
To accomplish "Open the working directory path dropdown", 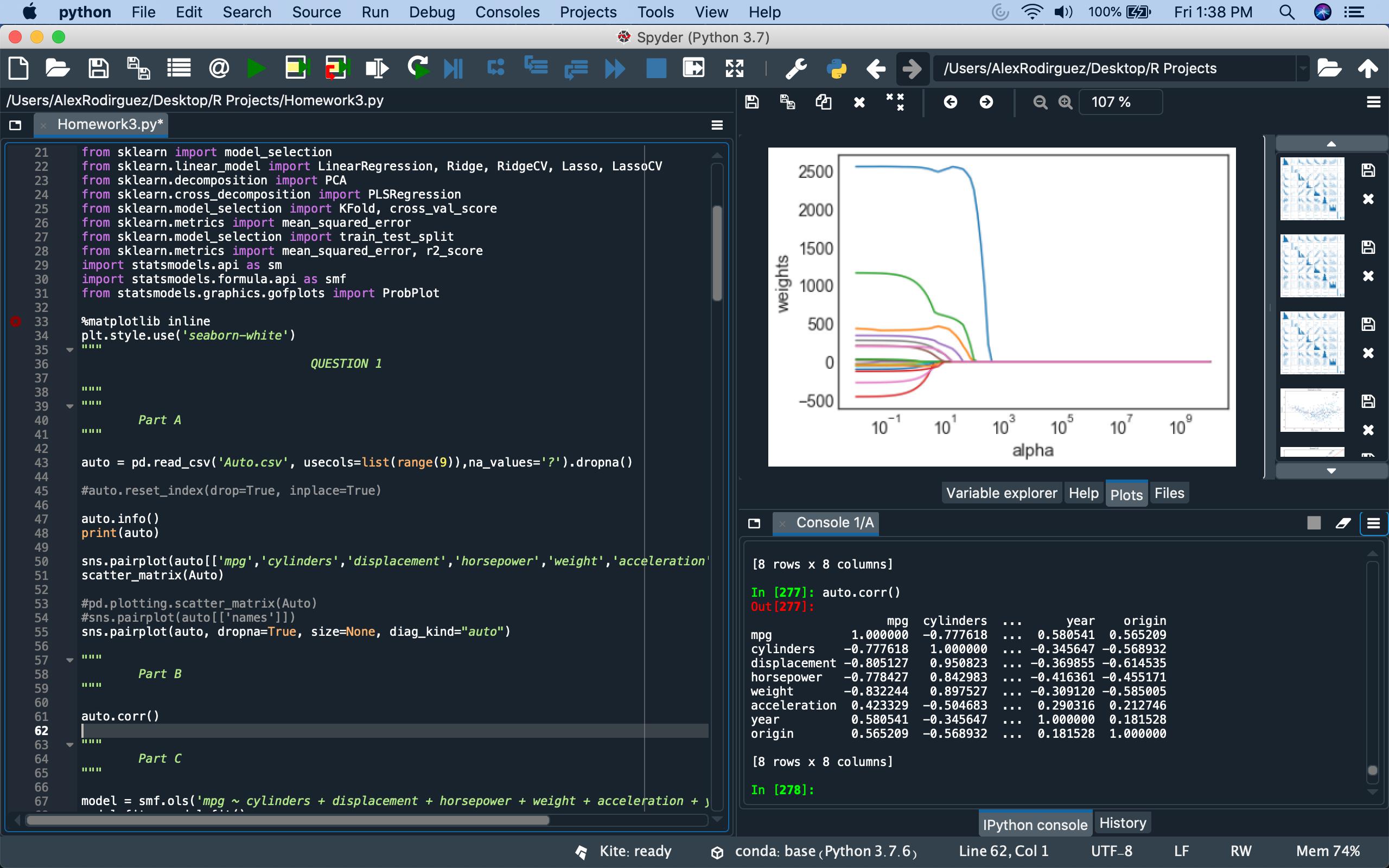I will [1303, 69].
